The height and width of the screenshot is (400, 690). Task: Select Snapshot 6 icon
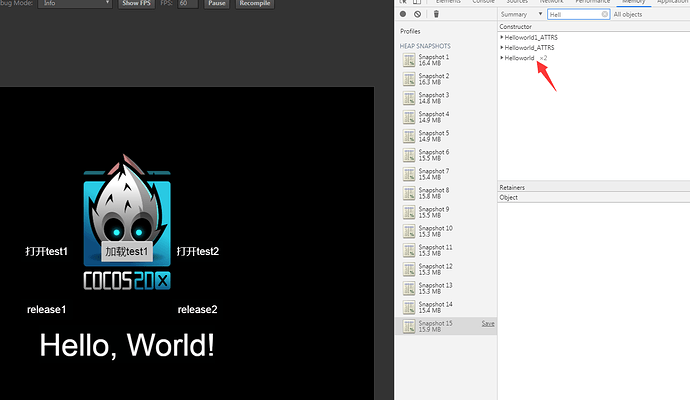[409, 155]
